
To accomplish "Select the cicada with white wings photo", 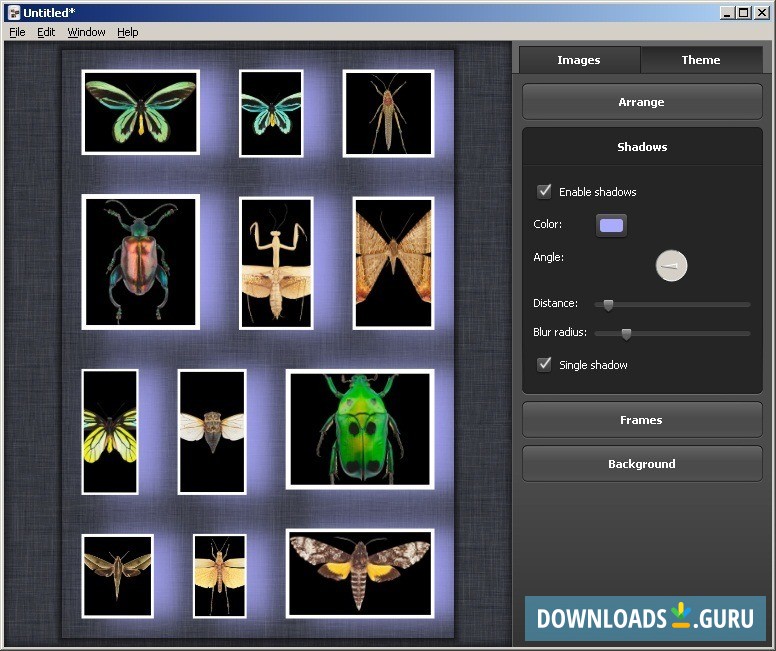I will [212, 431].
